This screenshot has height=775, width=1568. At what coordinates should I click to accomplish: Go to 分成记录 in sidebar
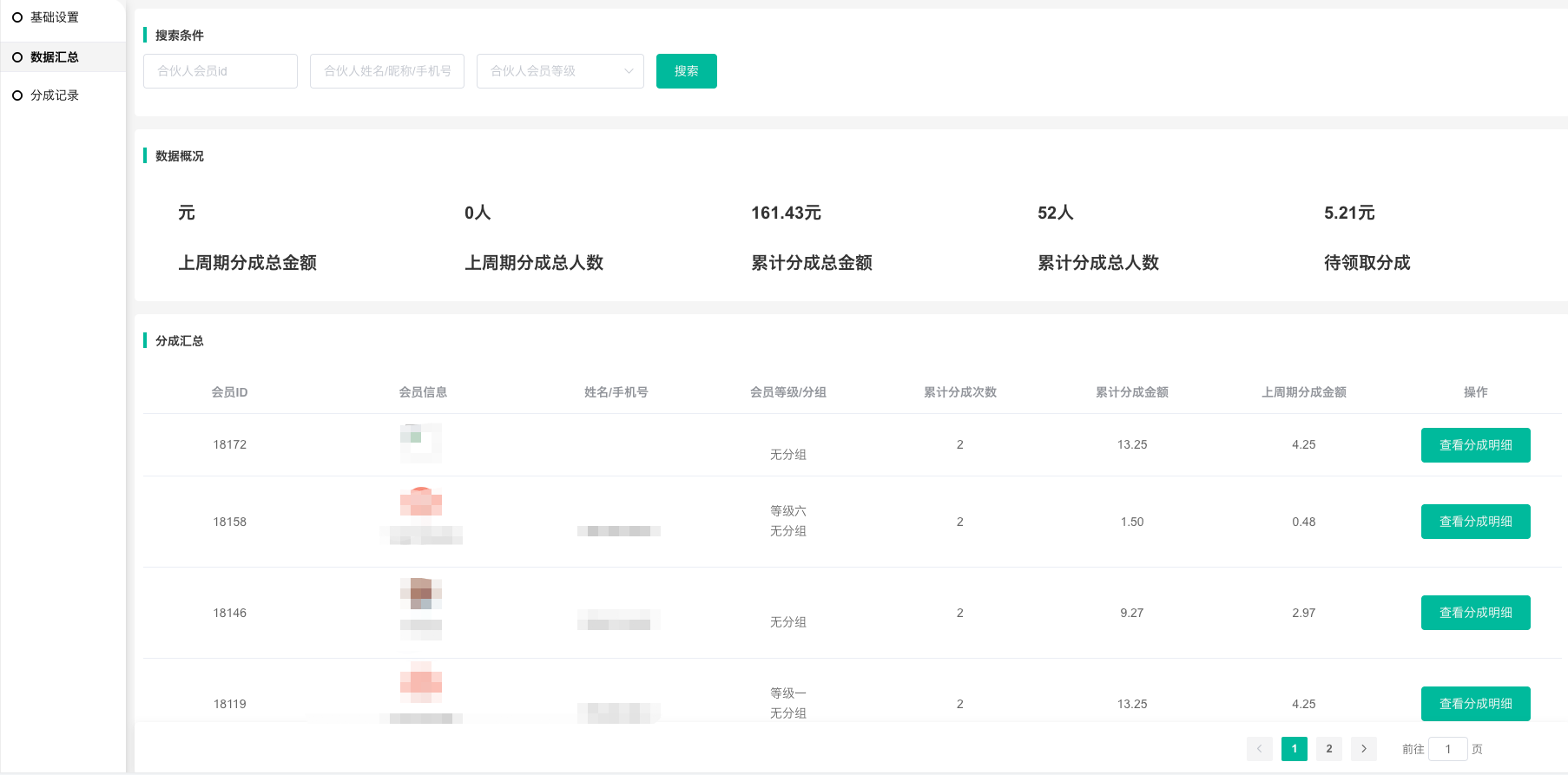coord(54,95)
